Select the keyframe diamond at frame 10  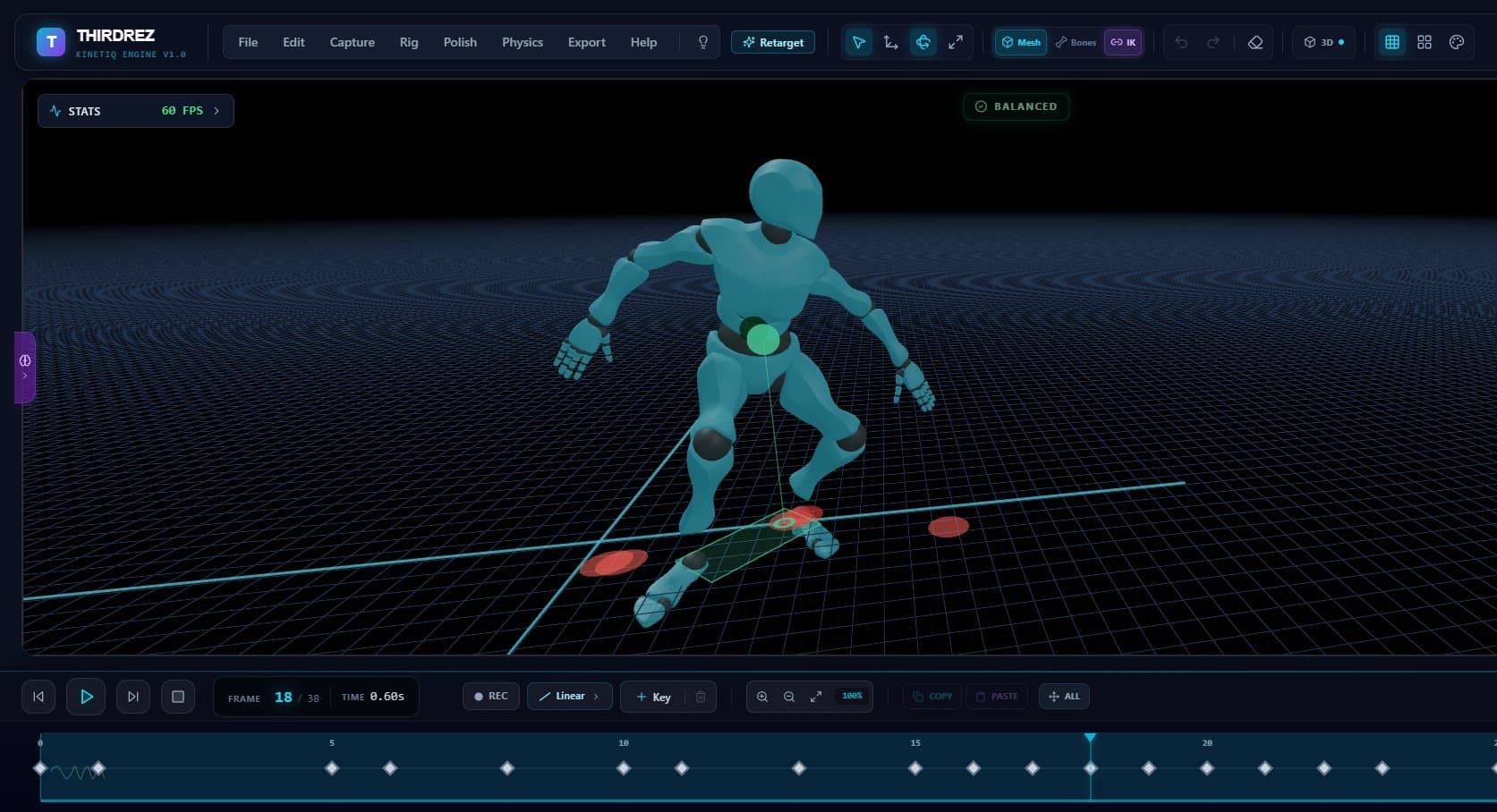pyautogui.click(x=624, y=768)
